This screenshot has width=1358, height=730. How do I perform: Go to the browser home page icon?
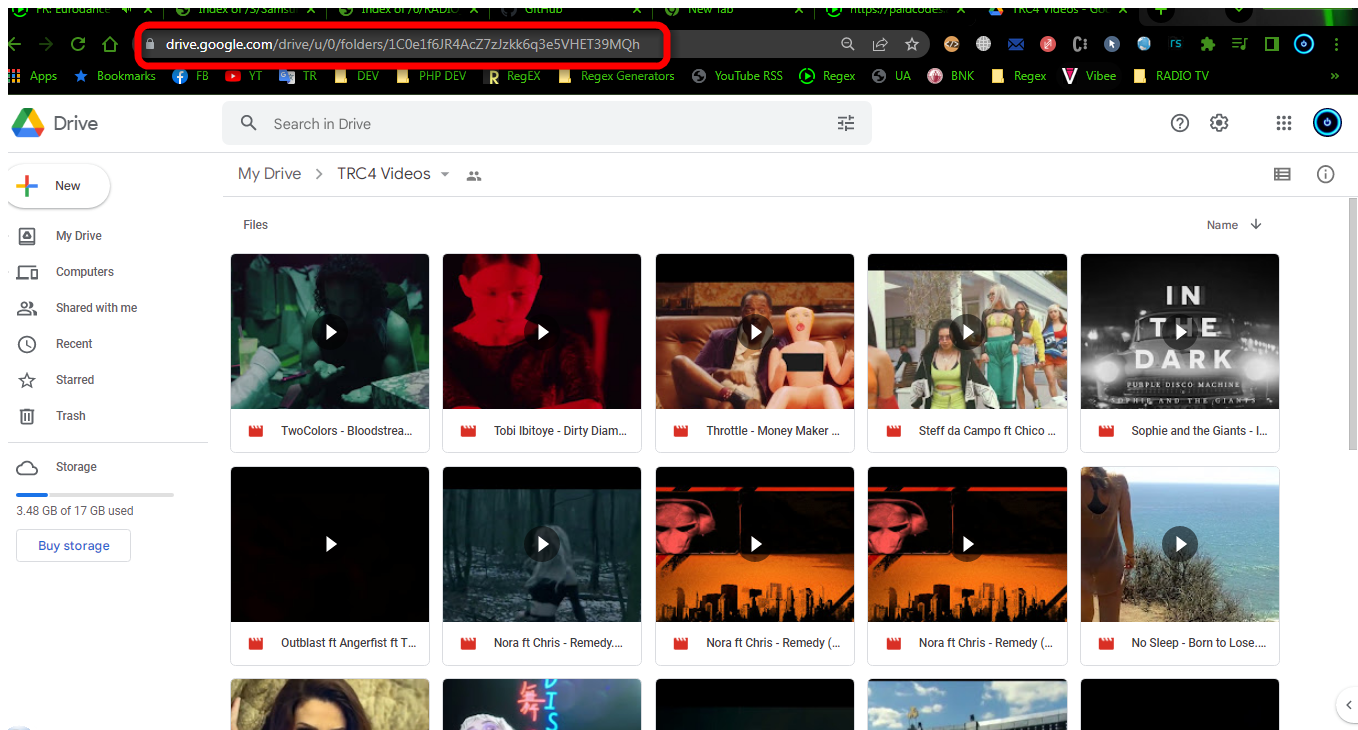click(109, 44)
